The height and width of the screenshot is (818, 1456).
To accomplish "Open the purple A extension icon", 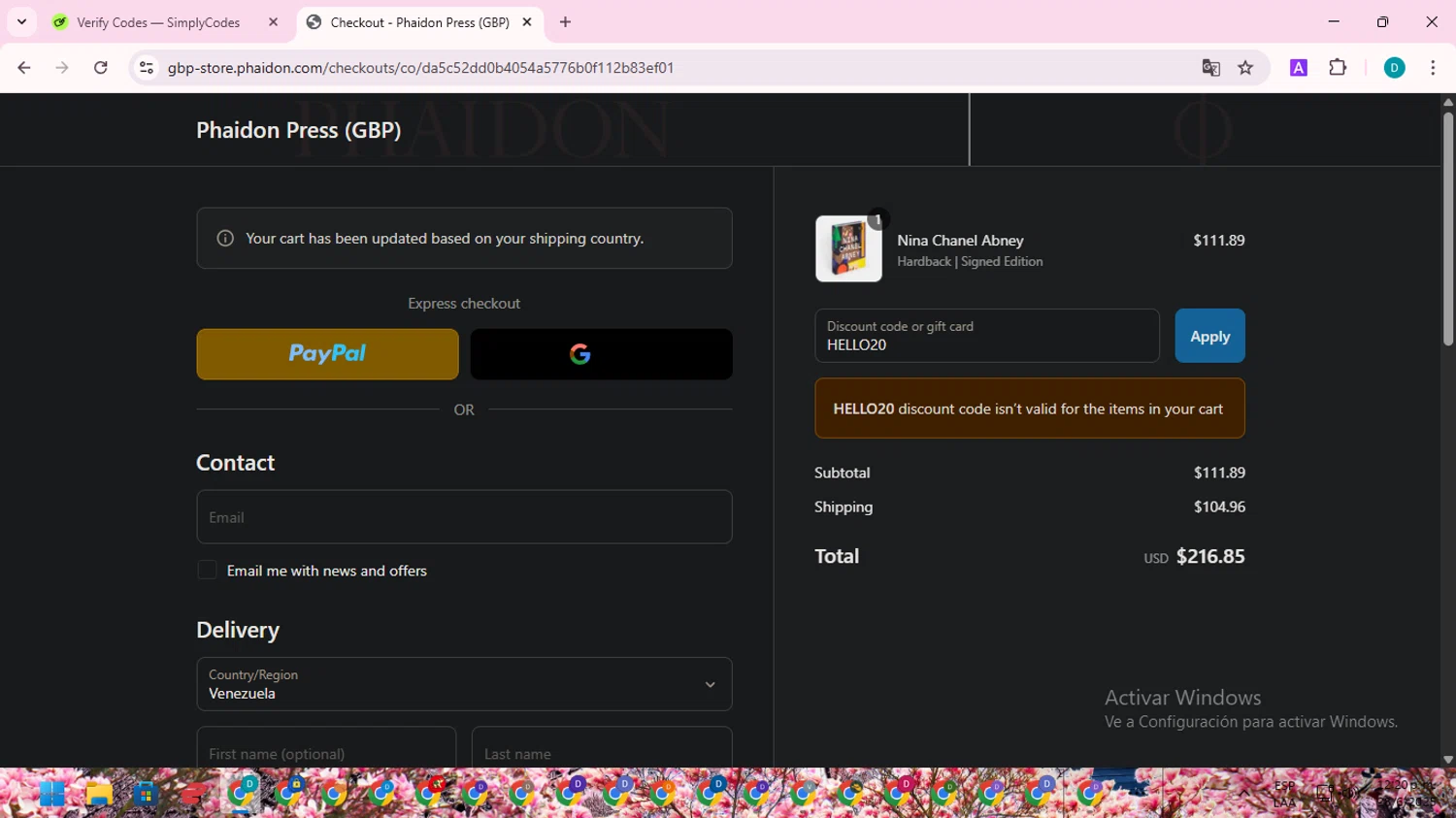I will tap(1299, 68).
